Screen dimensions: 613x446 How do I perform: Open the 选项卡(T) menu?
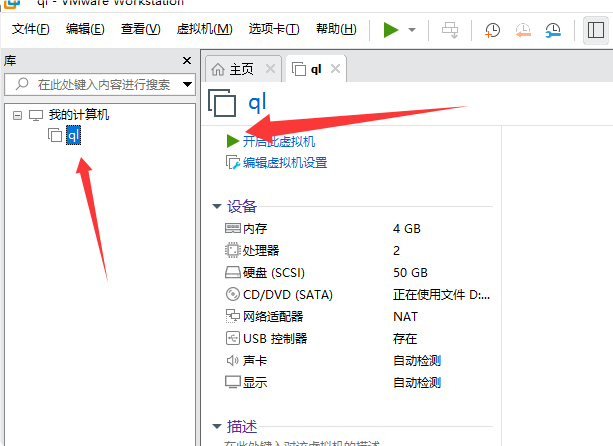273,29
